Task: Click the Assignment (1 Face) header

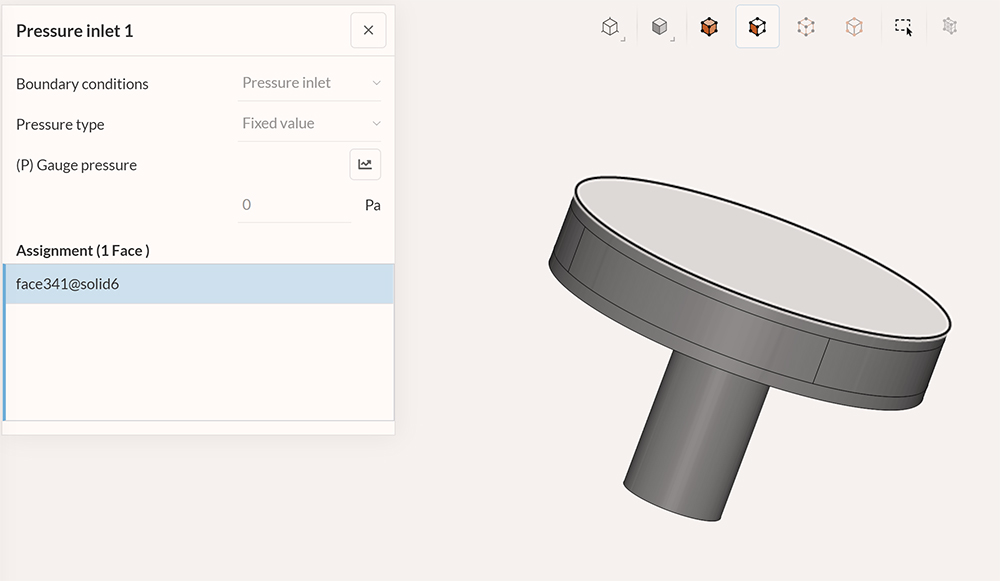Action: [x=83, y=251]
